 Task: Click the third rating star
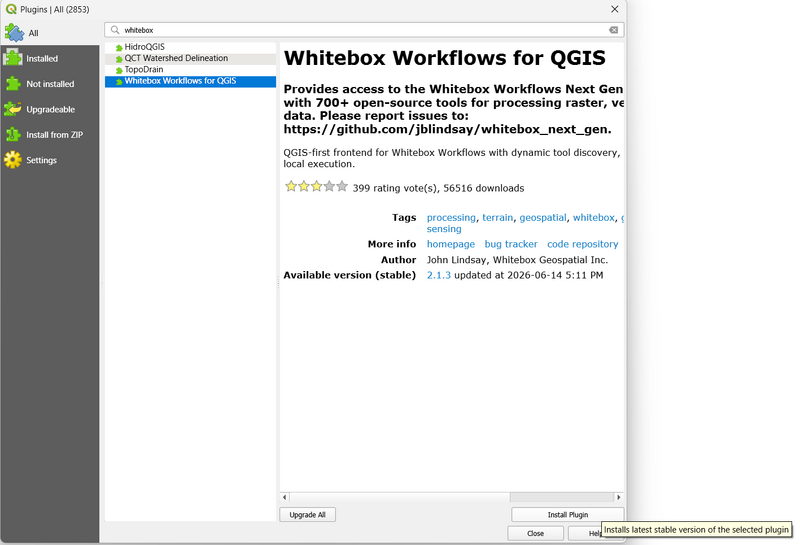(x=316, y=186)
